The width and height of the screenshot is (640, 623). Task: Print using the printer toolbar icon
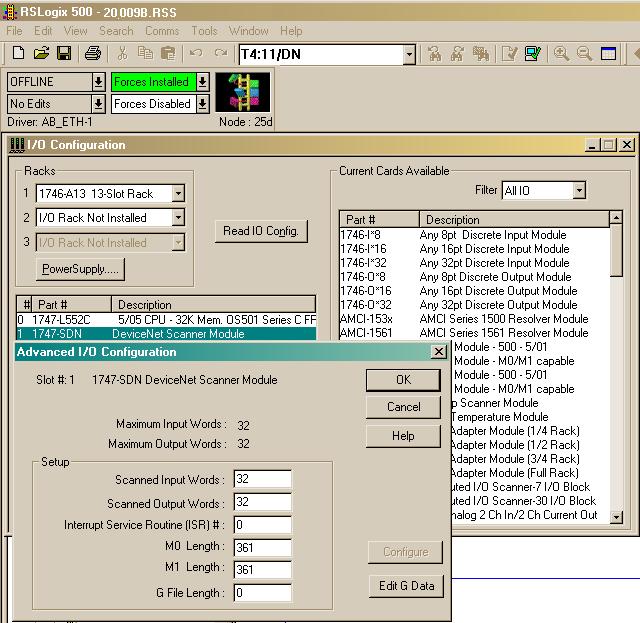click(x=93, y=53)
